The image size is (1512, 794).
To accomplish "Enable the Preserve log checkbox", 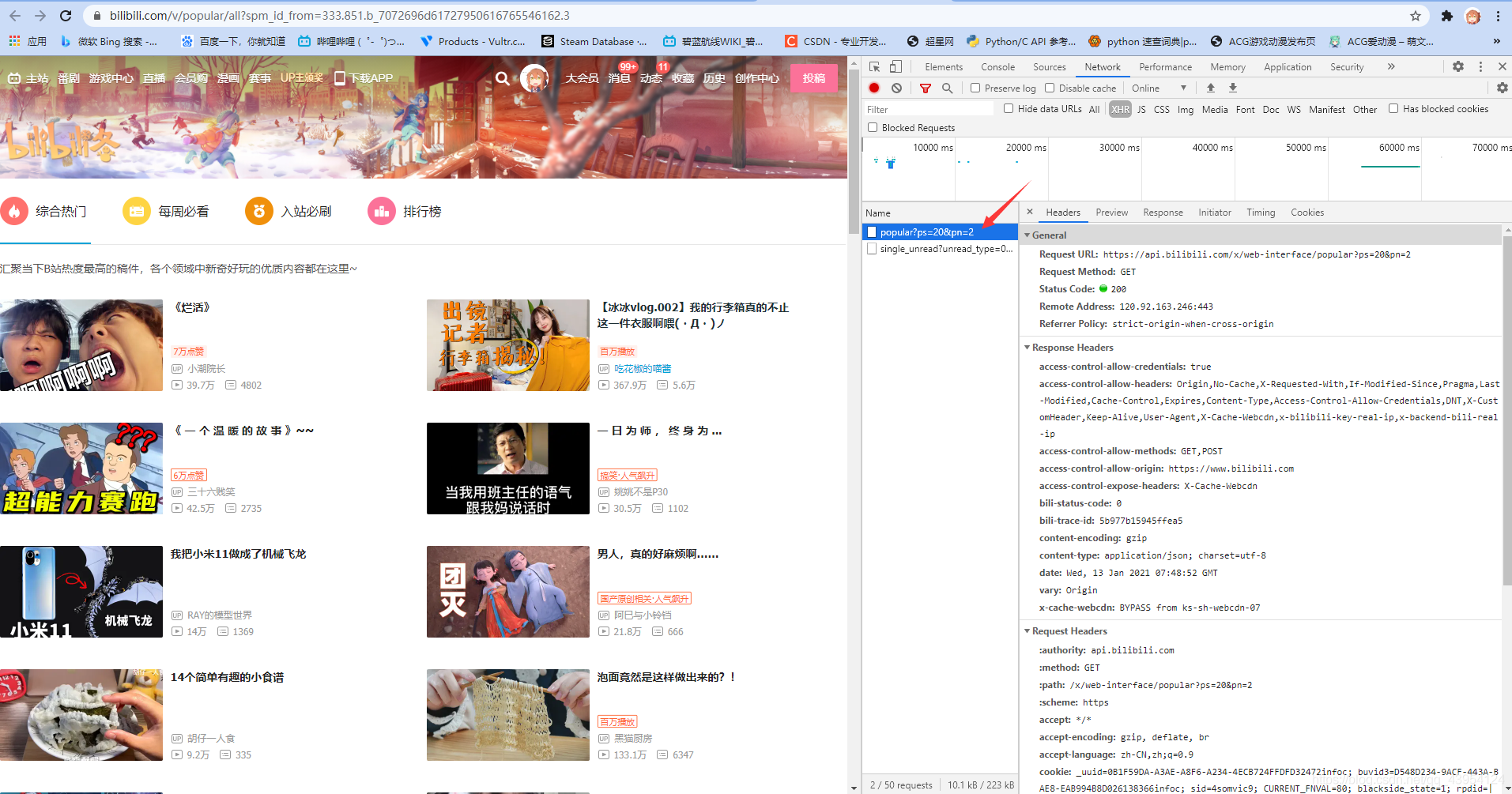I will [975, 88].
